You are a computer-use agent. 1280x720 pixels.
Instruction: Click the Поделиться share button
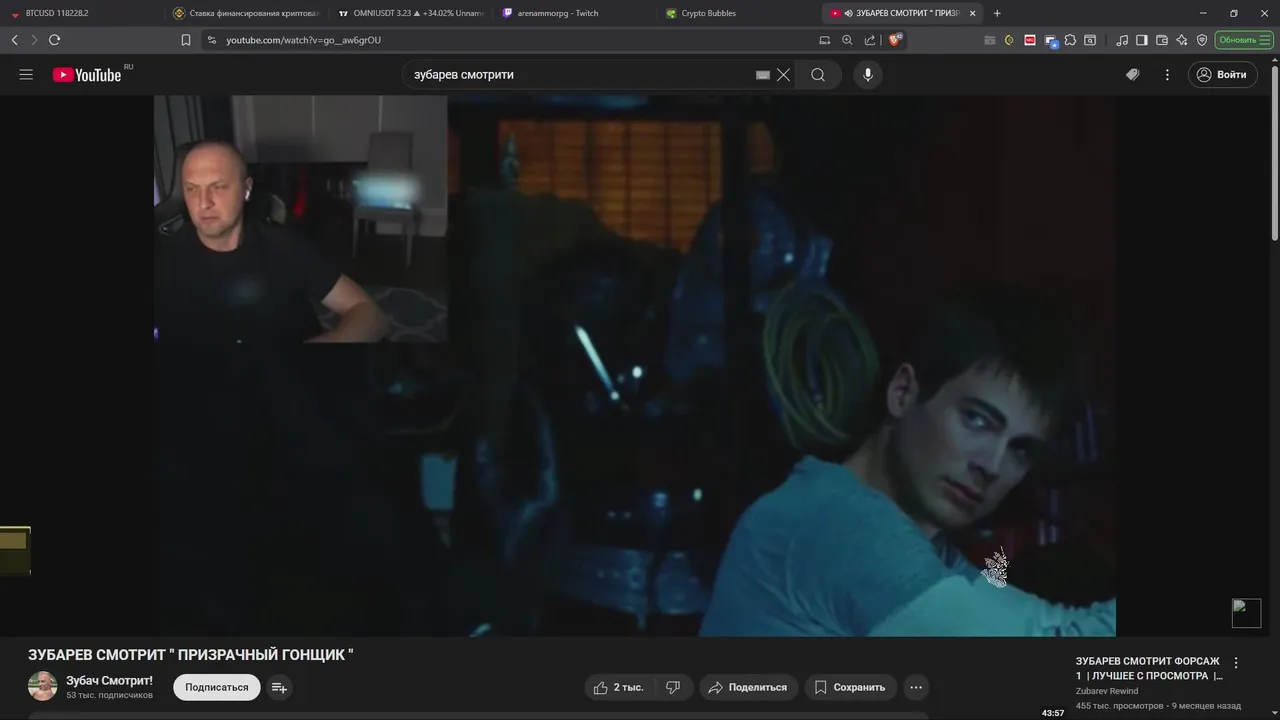749,687
